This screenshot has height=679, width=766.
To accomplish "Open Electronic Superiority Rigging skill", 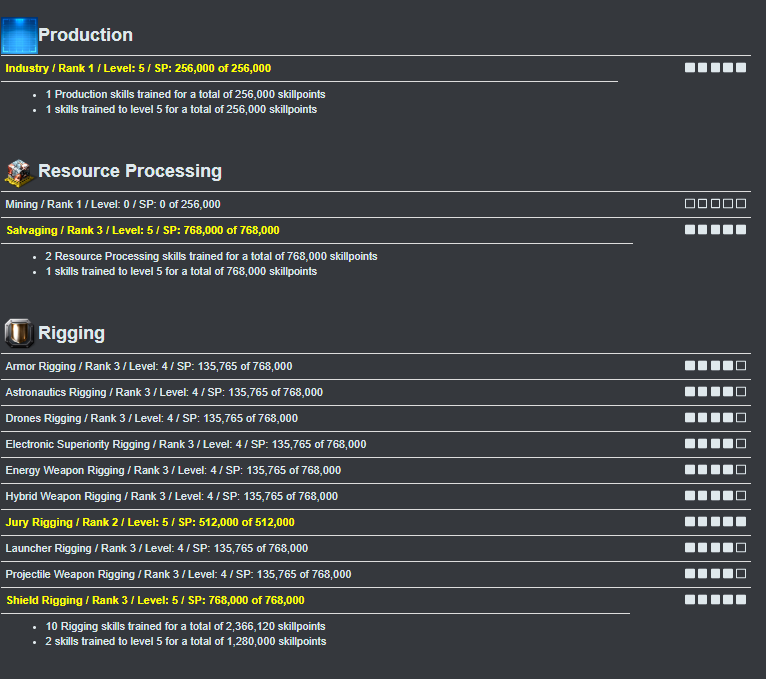I will point(186,444).
